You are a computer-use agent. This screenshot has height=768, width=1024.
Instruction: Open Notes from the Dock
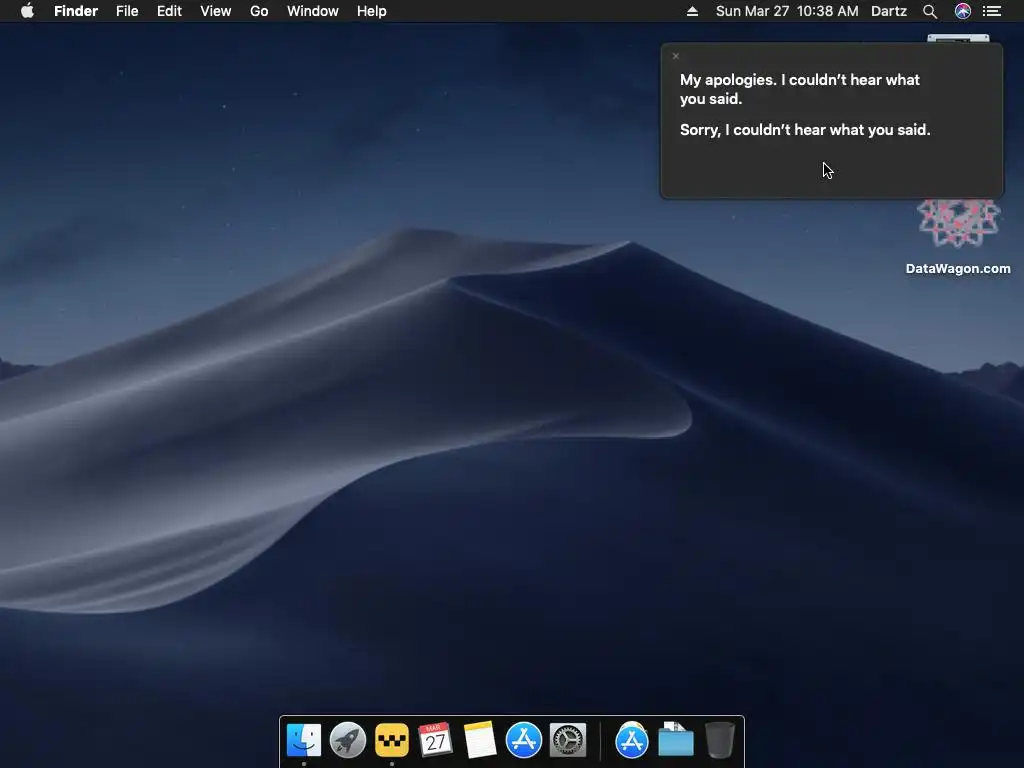(x=479, y=740)
